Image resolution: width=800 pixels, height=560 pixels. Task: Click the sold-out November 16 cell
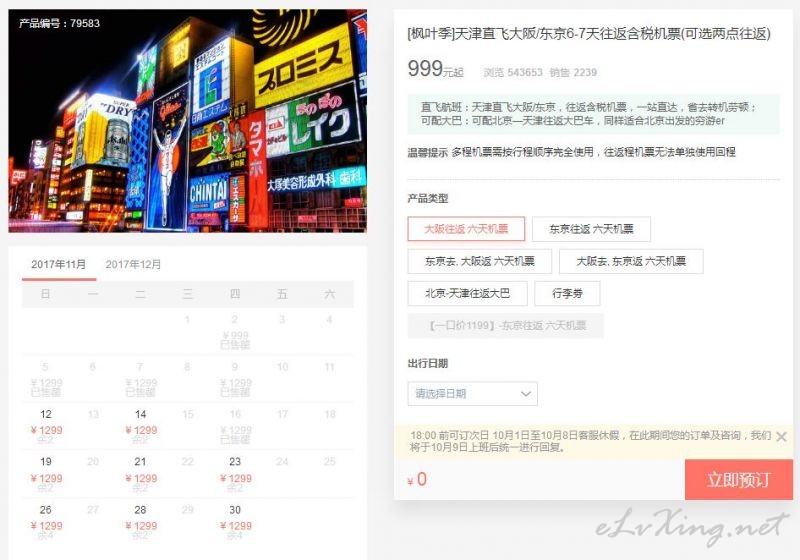[235, 425]
